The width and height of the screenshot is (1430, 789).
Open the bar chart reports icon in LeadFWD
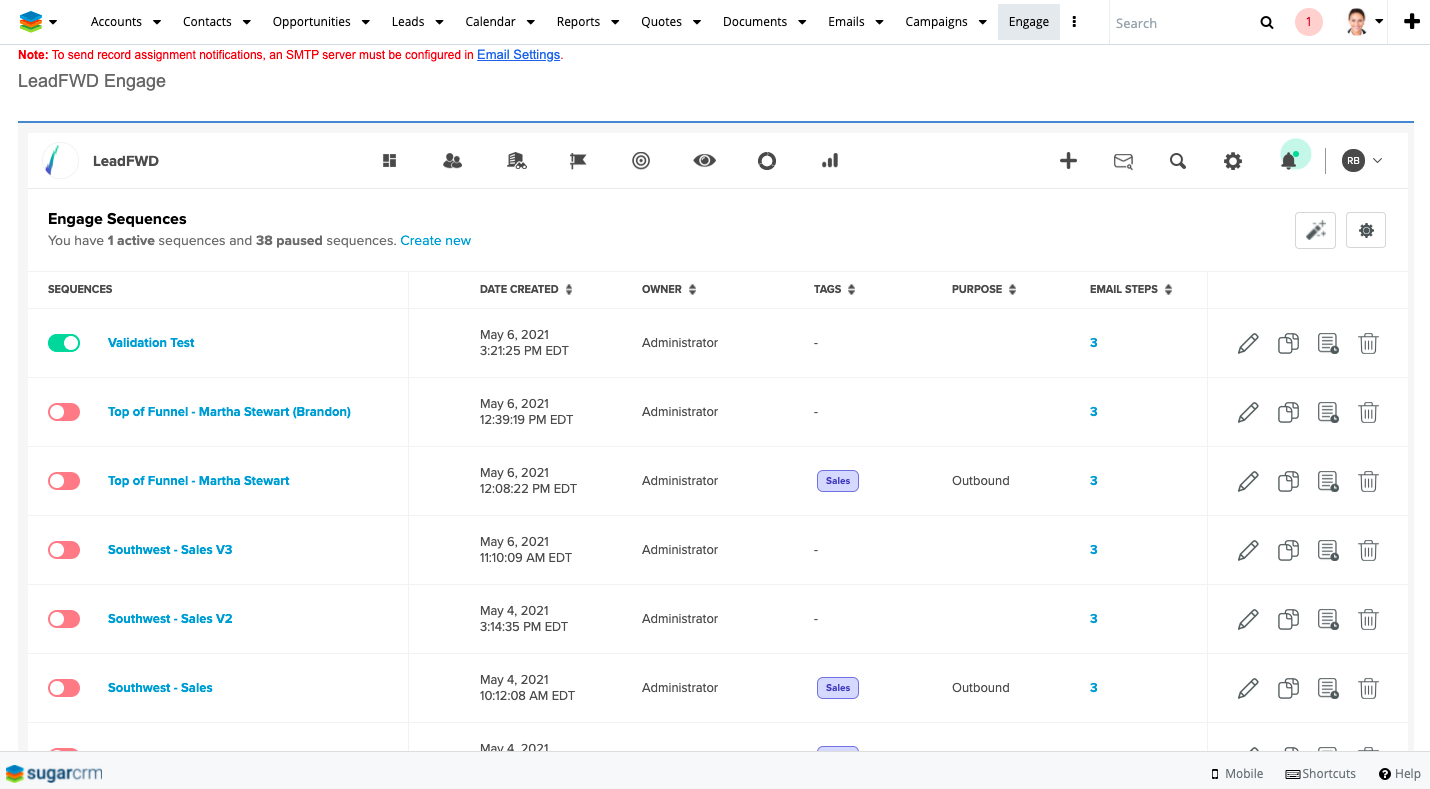click(x=830, y=160)
